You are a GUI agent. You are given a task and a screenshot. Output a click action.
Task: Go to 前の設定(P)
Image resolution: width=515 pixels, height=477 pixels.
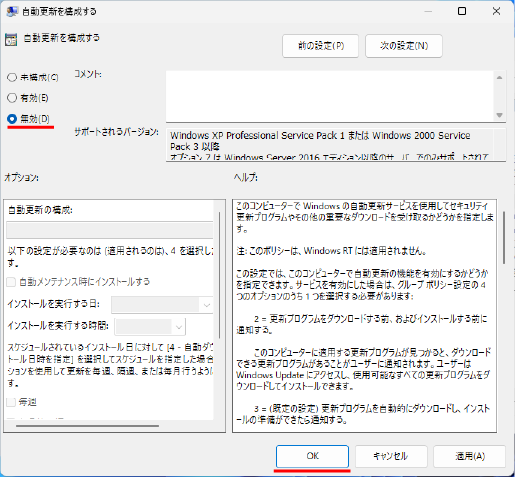coord(320,46)
